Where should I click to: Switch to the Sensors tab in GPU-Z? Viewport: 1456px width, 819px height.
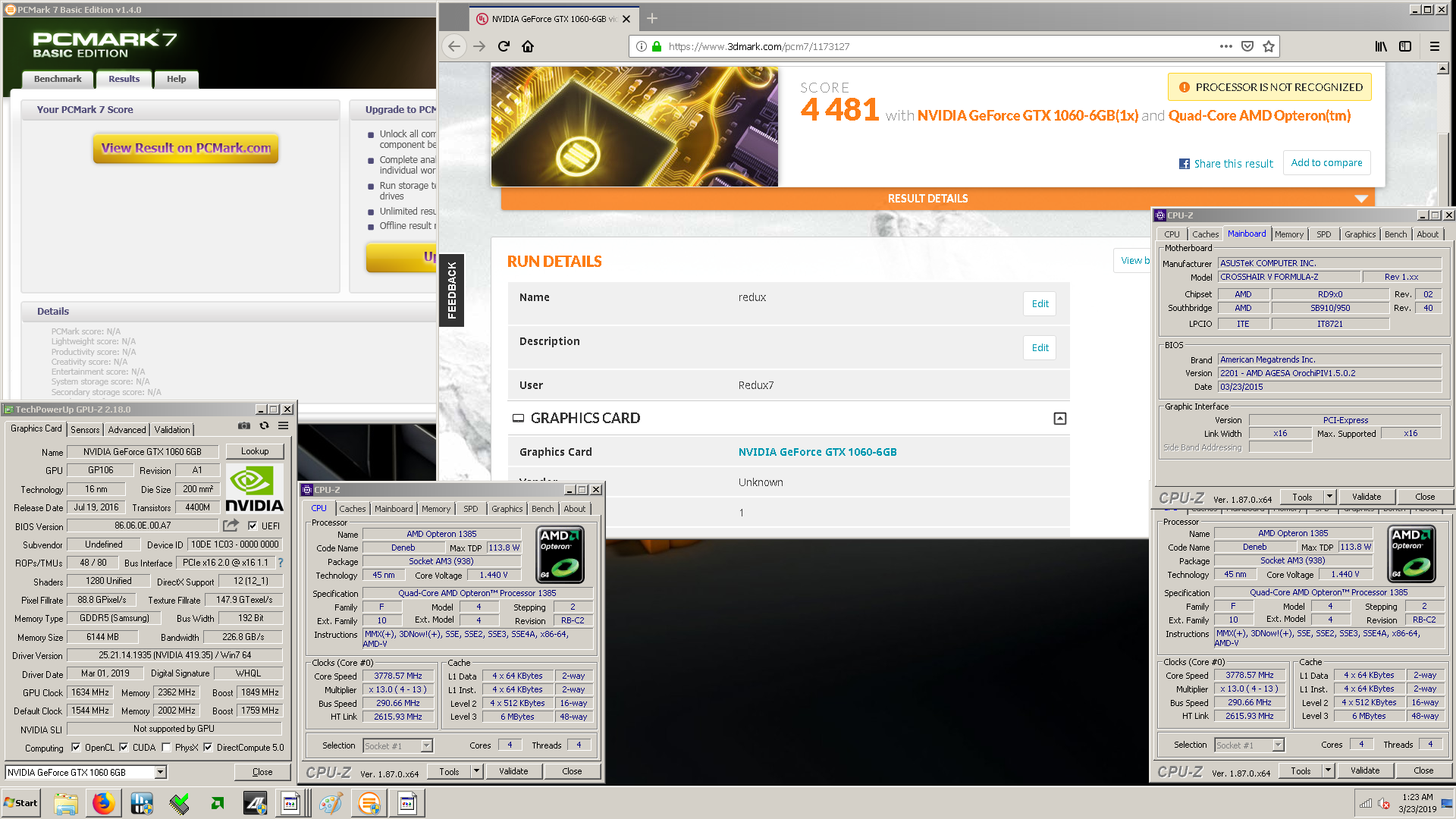pos(85,429)
